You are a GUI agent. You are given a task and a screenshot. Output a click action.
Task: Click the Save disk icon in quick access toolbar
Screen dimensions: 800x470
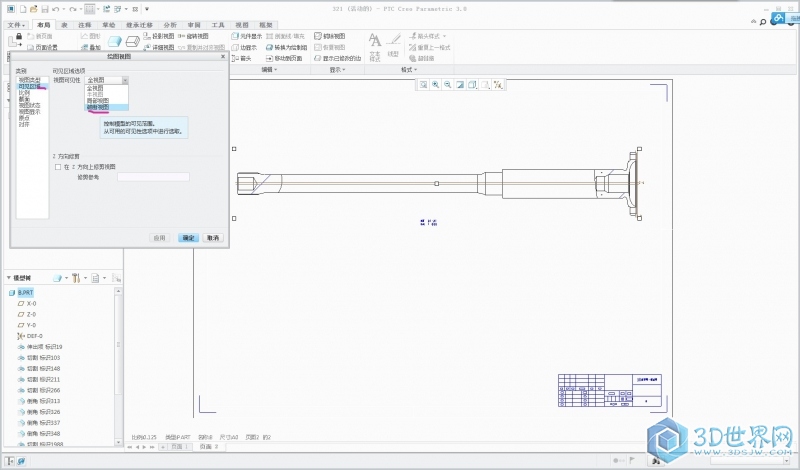click(44, 9)
